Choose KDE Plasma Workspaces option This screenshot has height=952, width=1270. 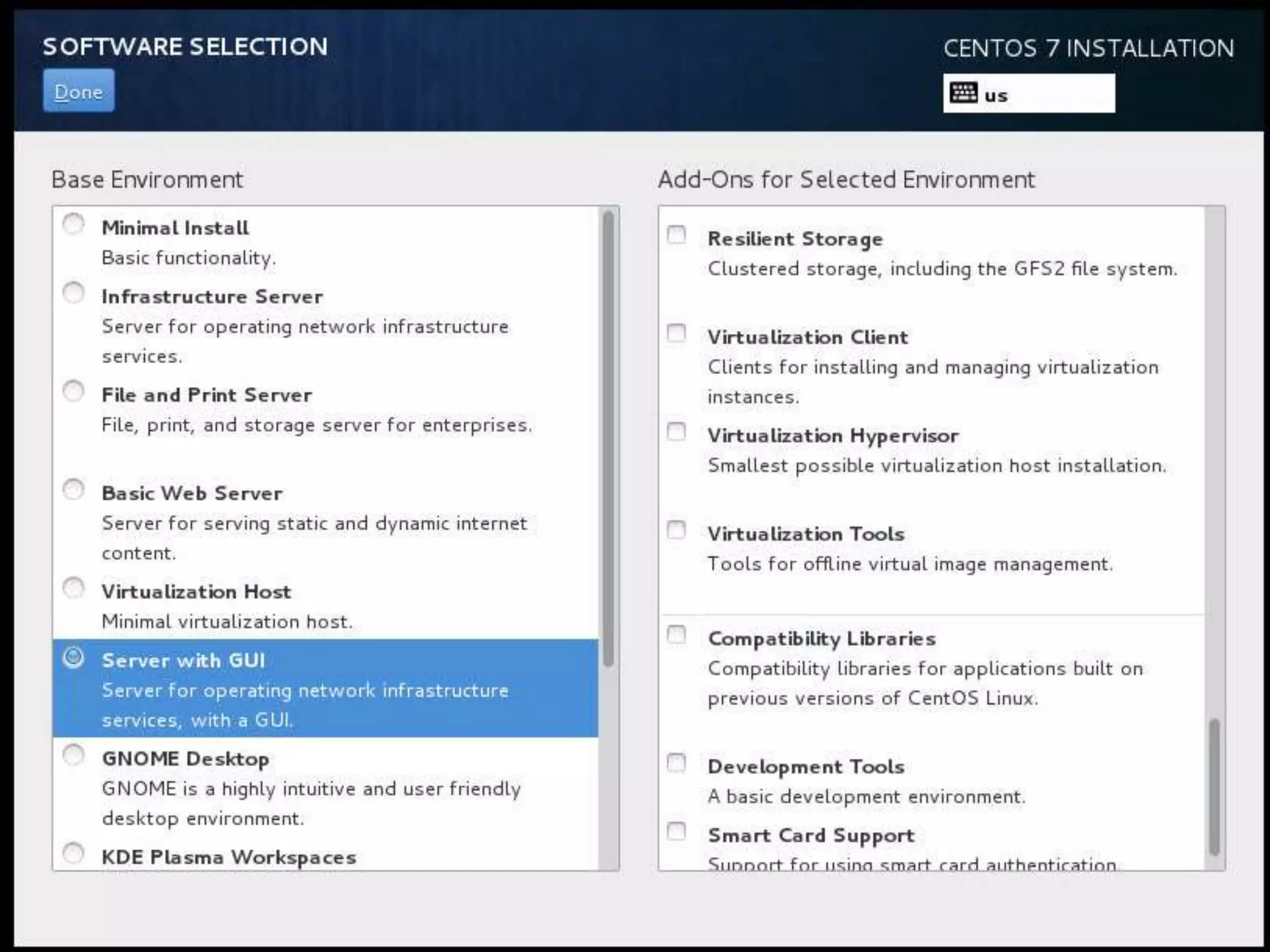point(74,853)
